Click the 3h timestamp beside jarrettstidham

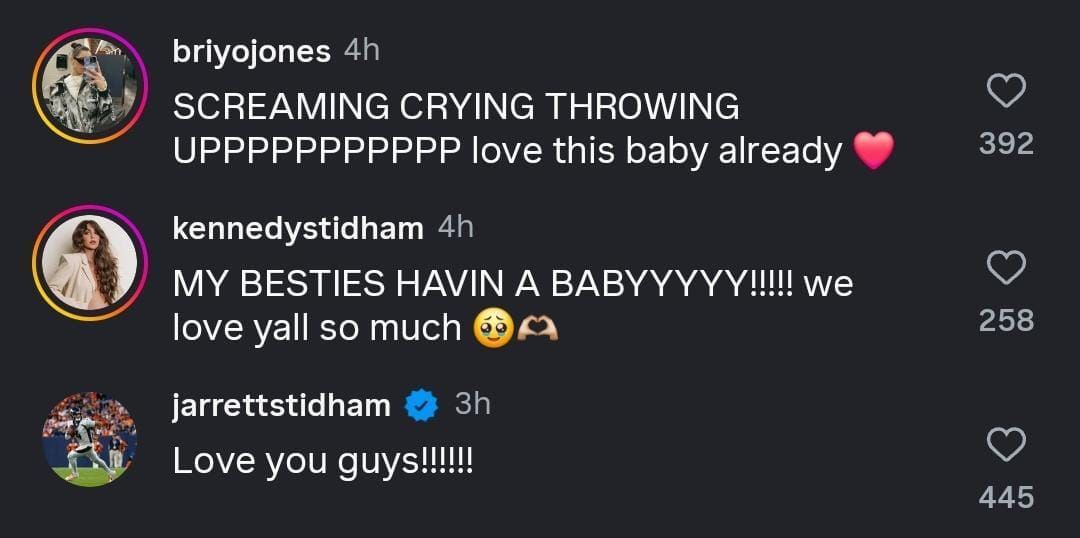pos(472,404)
